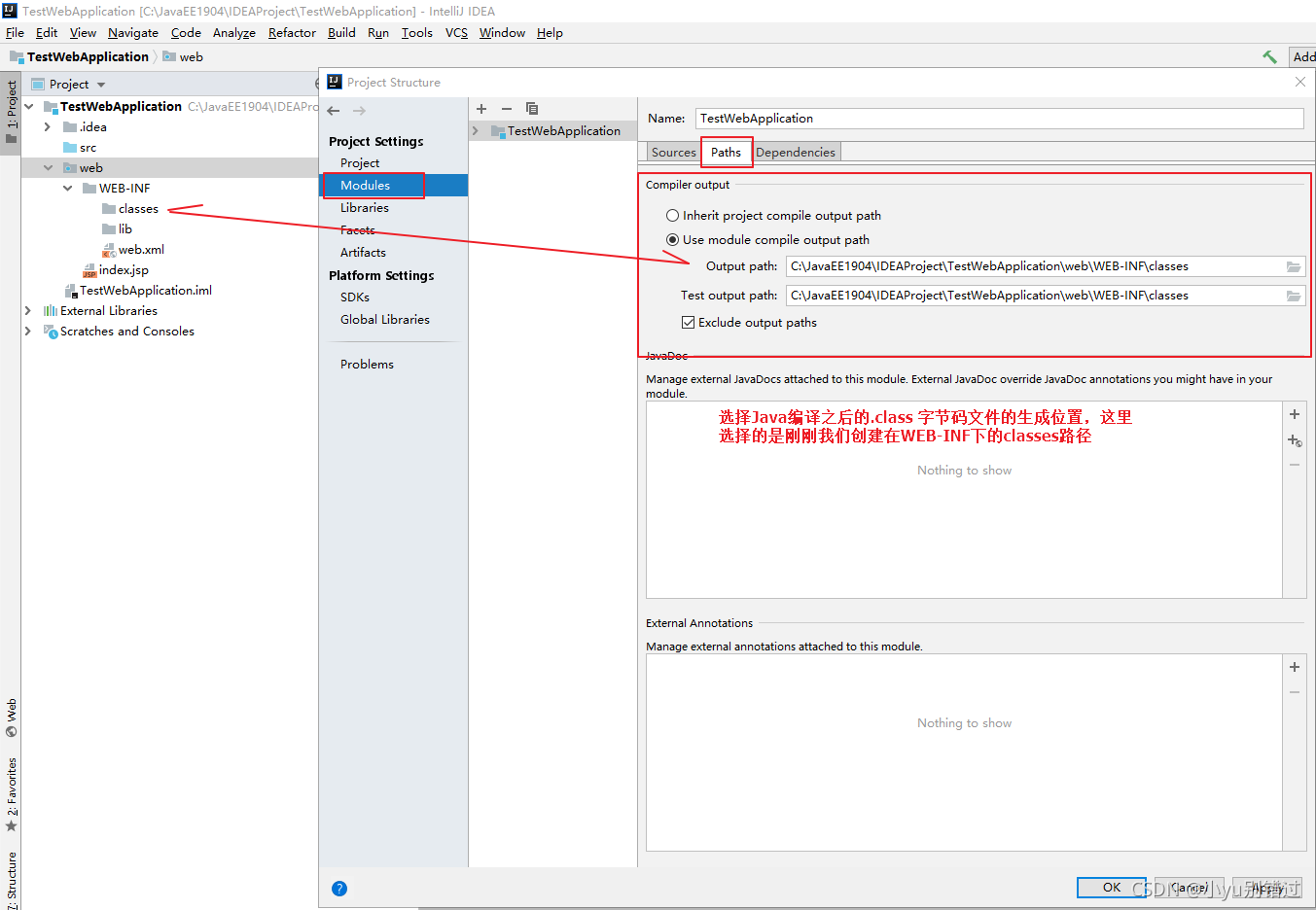
Task: Remove selected module with minus icon
Action: (x=507, y=109)
